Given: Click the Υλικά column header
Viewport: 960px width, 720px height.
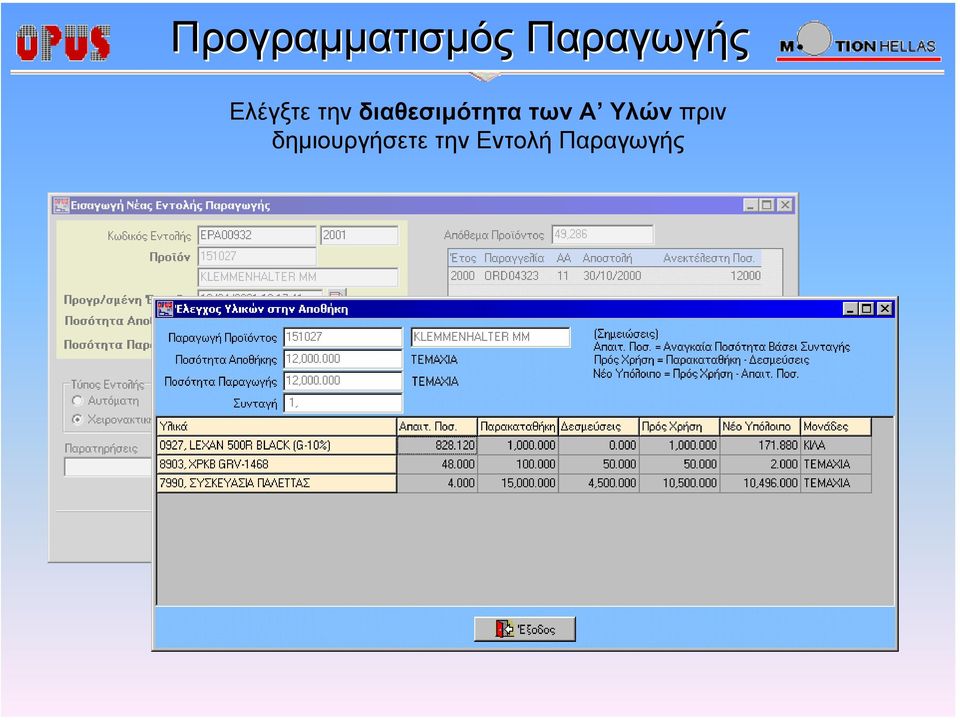Looking at the screenshot, I should click(277, 426).
